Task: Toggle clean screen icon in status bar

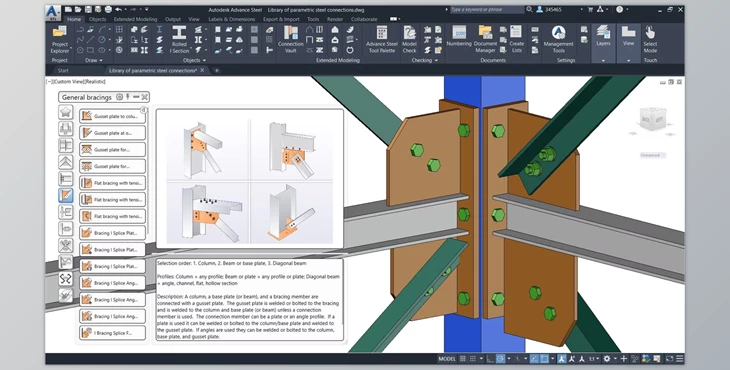Action: [x=669, y=359]
